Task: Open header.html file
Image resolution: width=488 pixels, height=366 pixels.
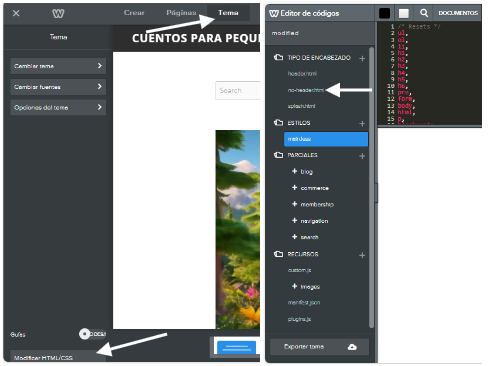Action: 302,74
